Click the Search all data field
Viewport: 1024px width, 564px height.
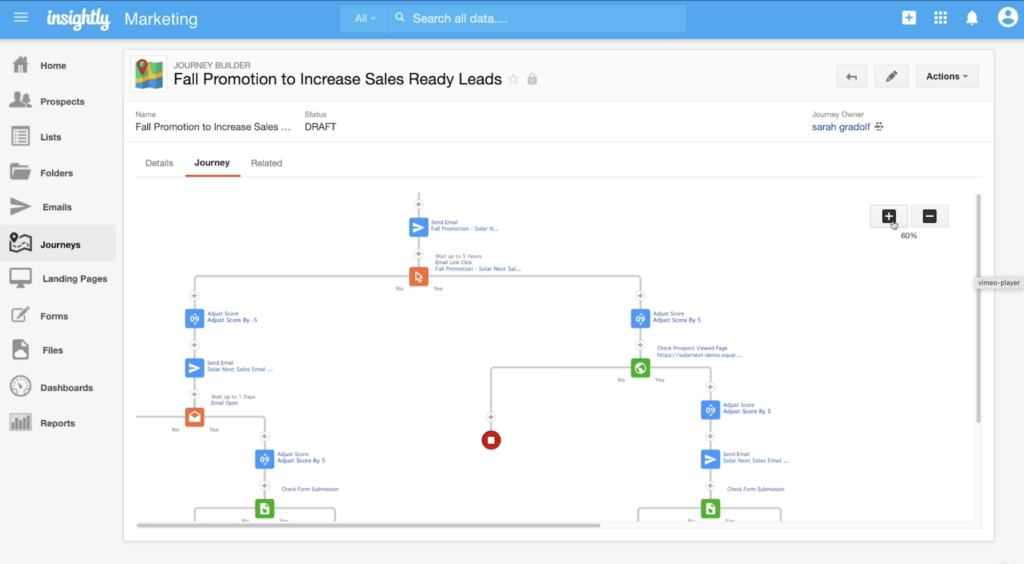pyautogui.click(x=540, y=18)
